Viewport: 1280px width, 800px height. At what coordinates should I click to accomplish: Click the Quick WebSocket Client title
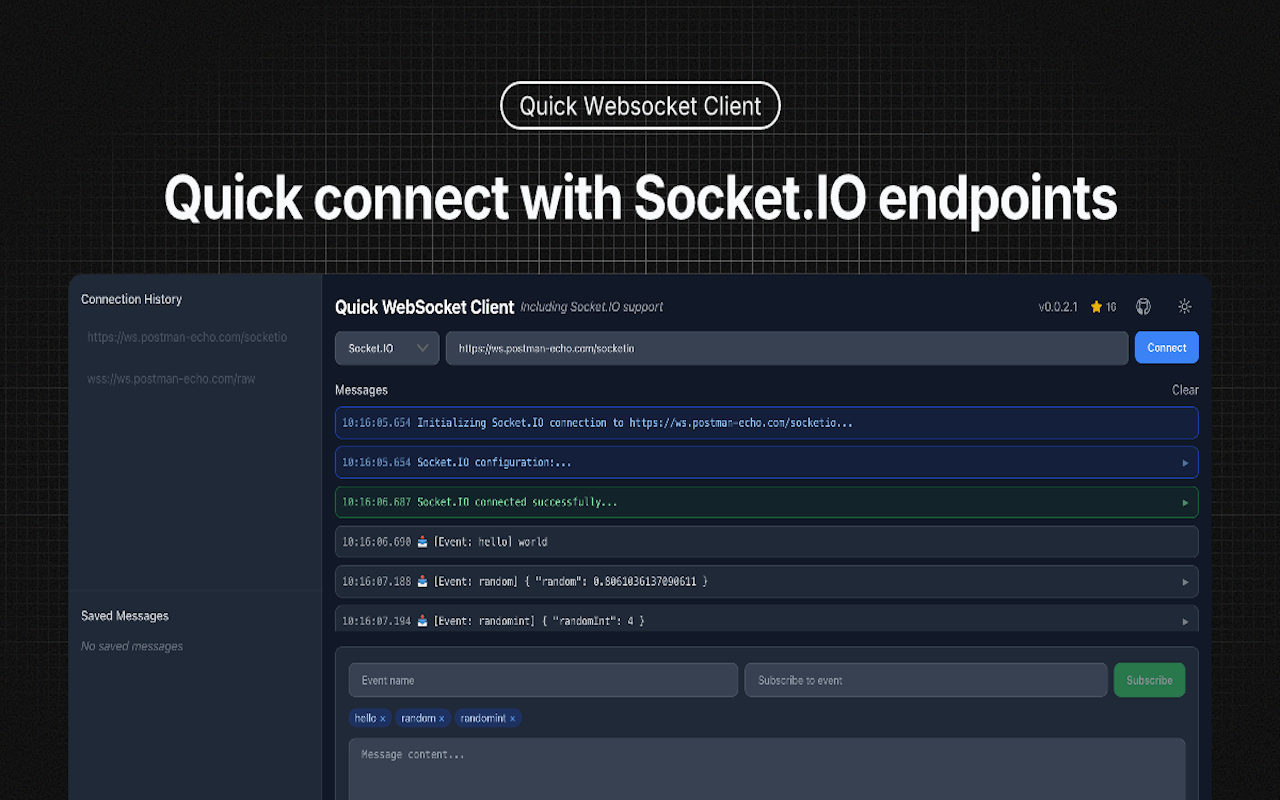424,307
